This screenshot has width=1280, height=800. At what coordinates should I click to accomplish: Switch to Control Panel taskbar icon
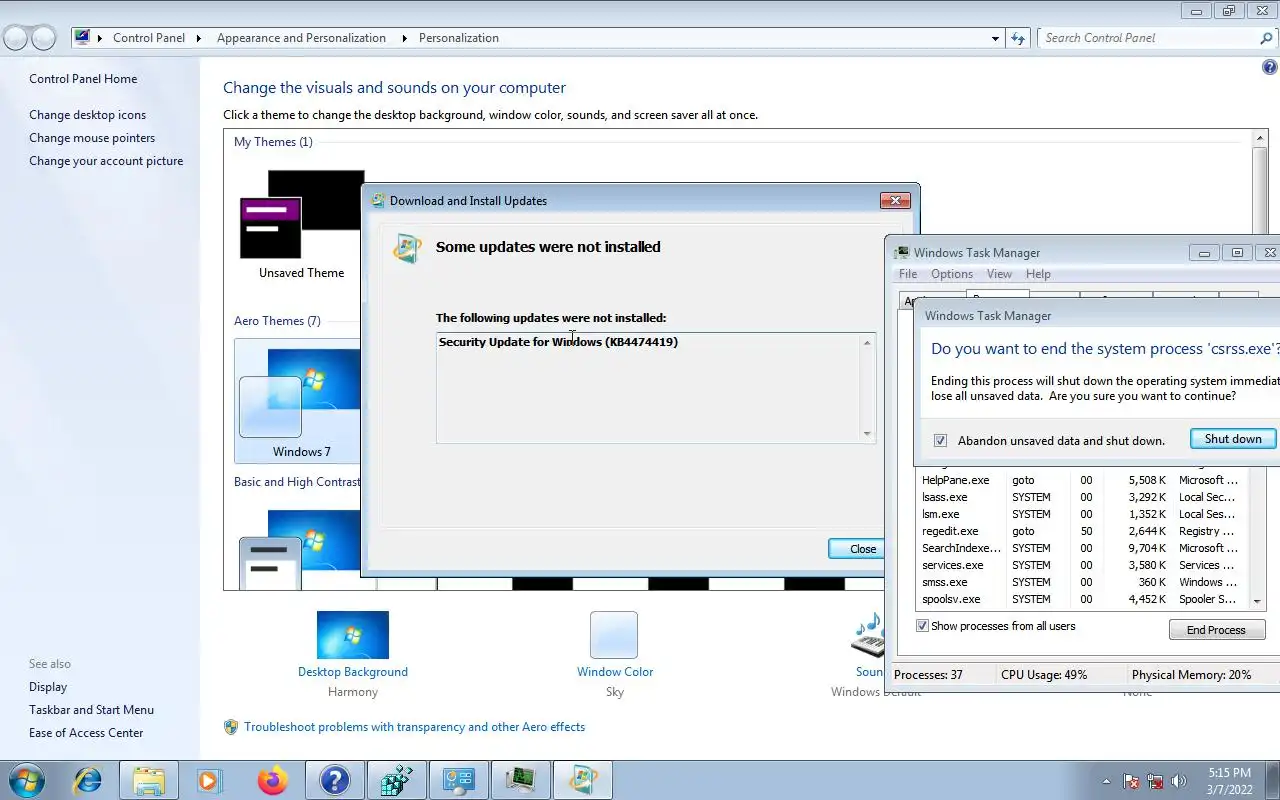coord(459,779)
